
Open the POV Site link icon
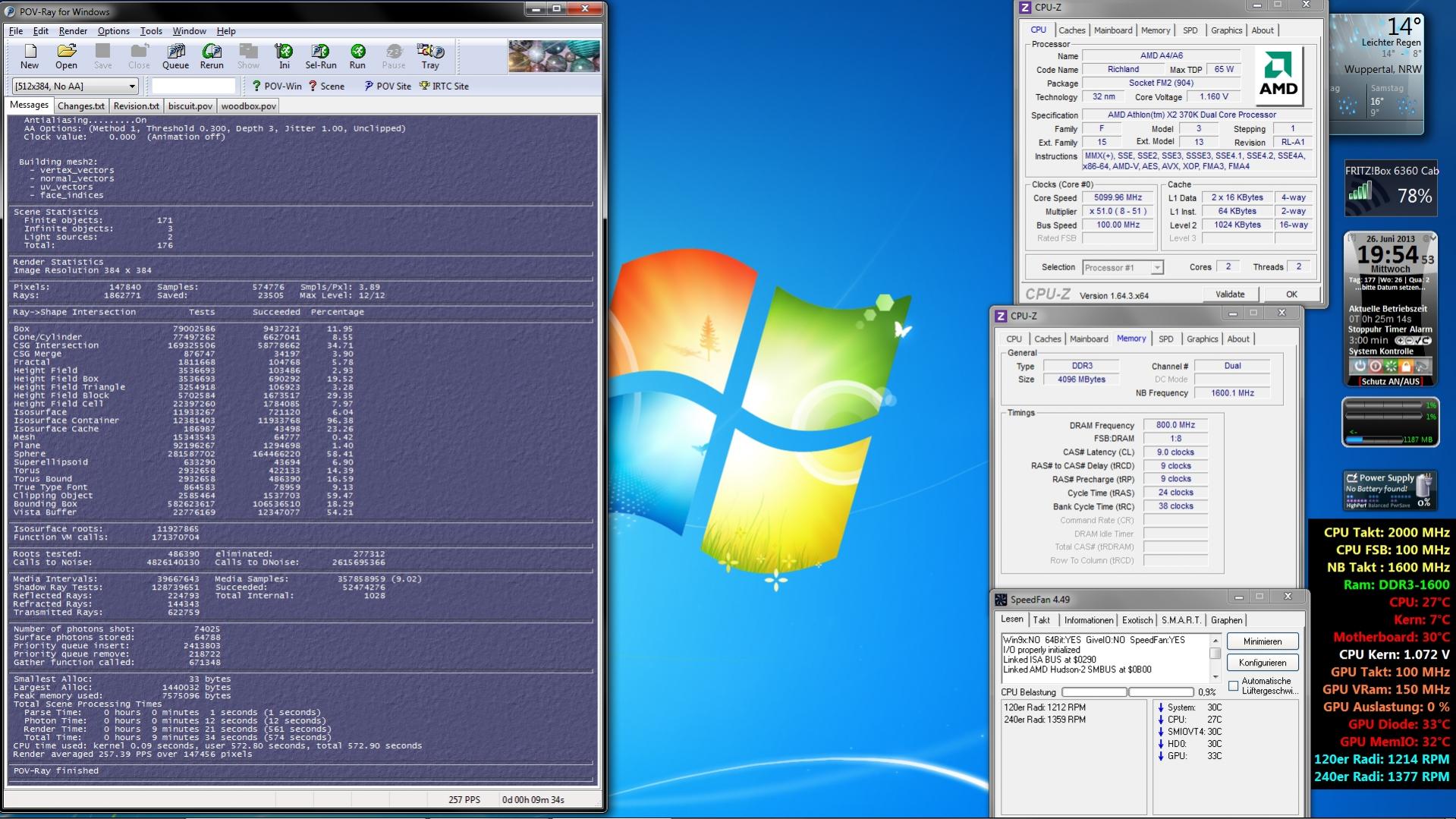point(388,86)
